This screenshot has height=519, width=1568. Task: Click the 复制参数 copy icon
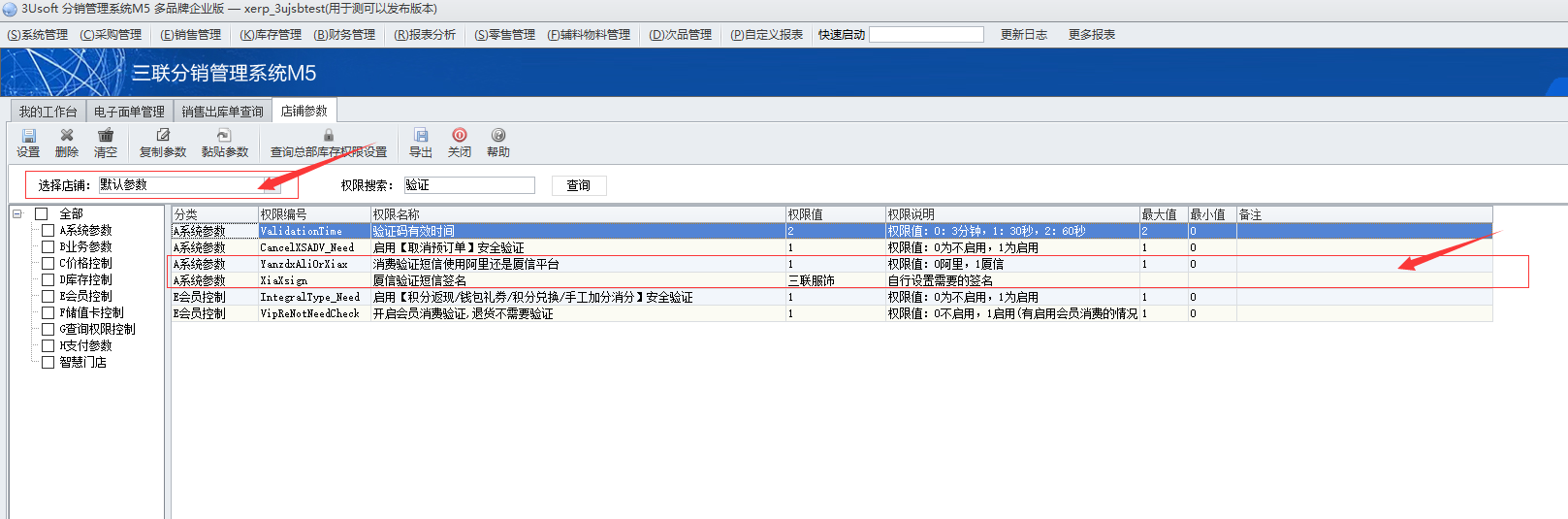click(163, 135)
